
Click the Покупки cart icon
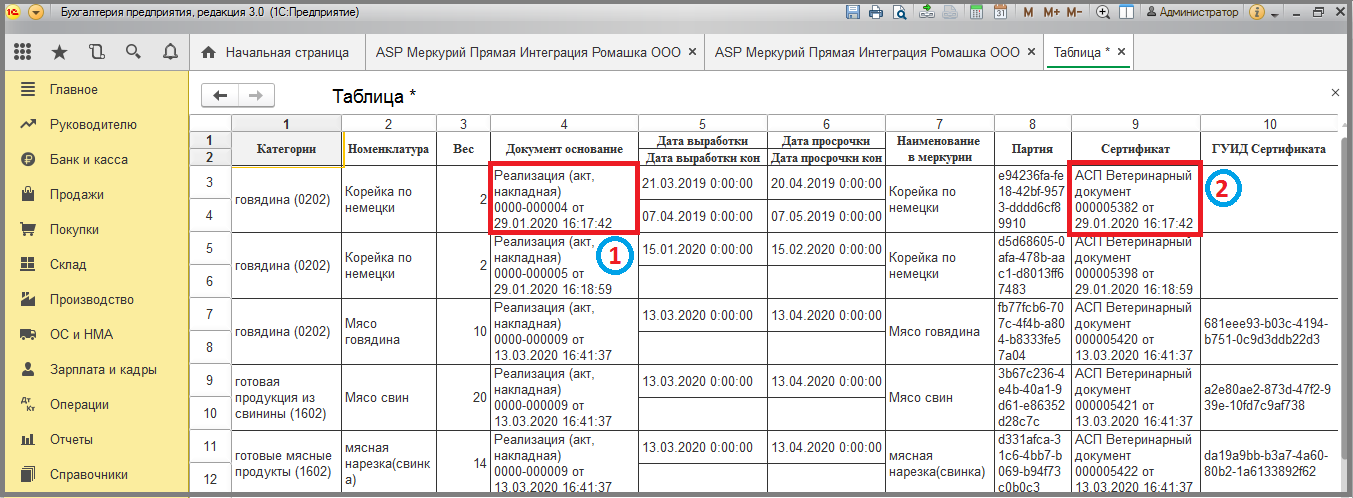[x=27, y=230]
